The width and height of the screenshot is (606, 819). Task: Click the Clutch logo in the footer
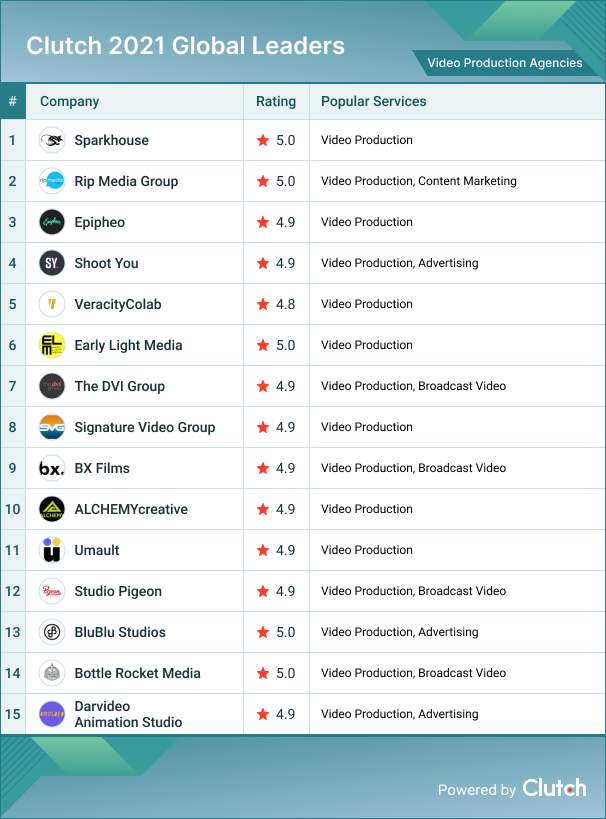pyautogui.click(x=554, y=788)
